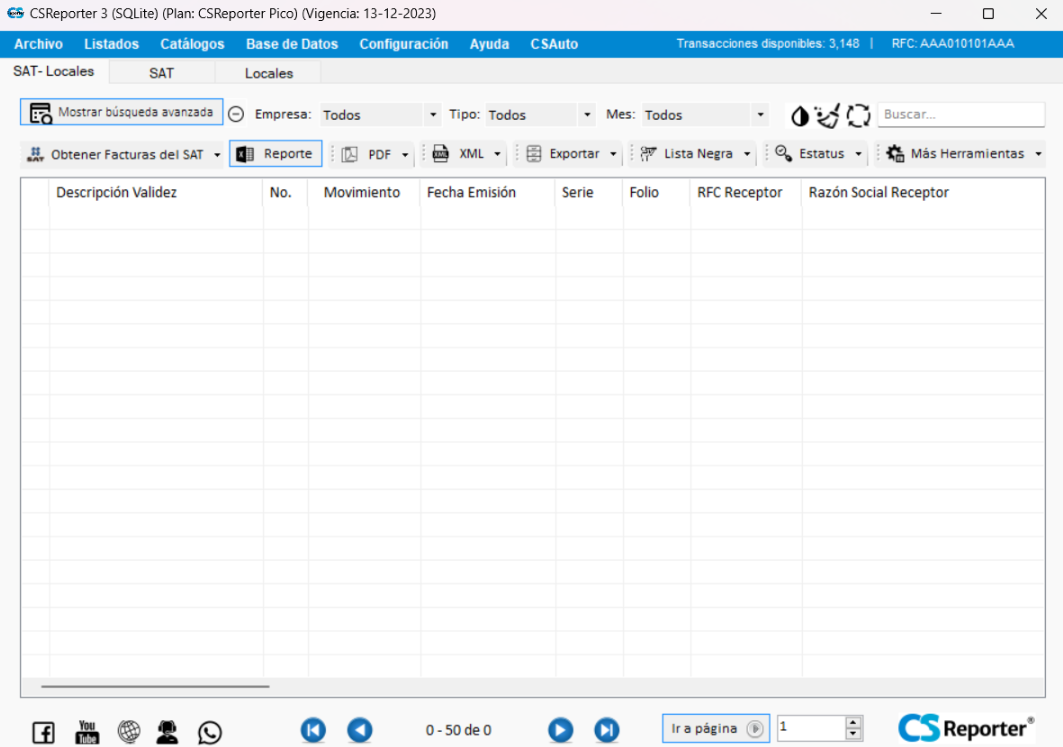This screenshot has width=1063, height=747.
Task: Click the 0 - 50 de 0 text
Action: point(458,730)
